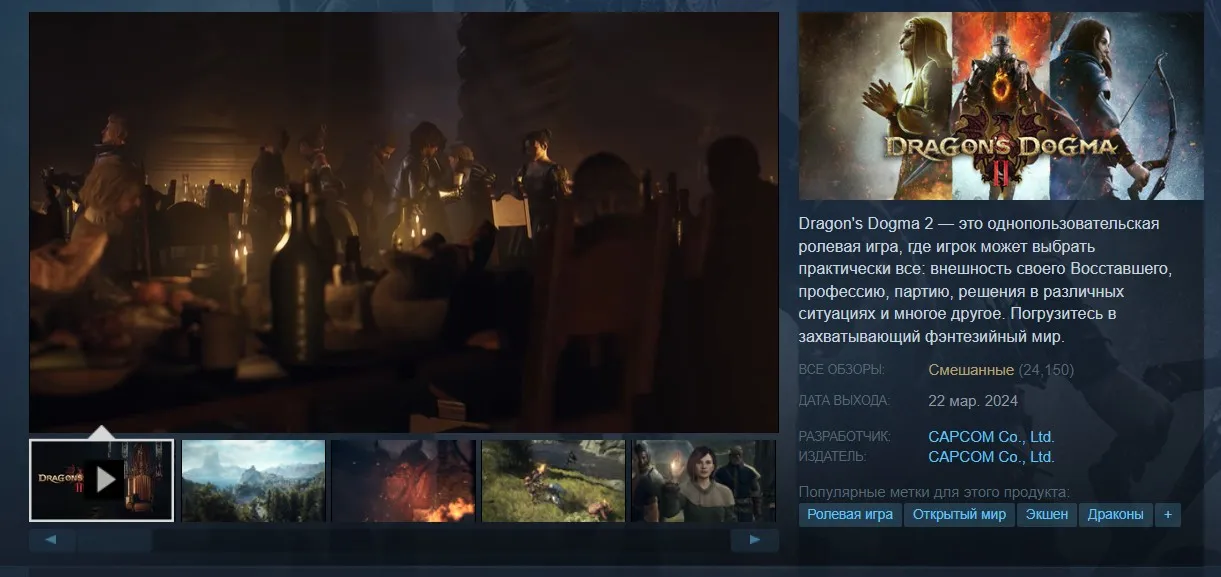Viewport: 1221px width, 577px height.
Task: Click the ИЗДАТЕЛЬ label
Action: coord(833,457)
